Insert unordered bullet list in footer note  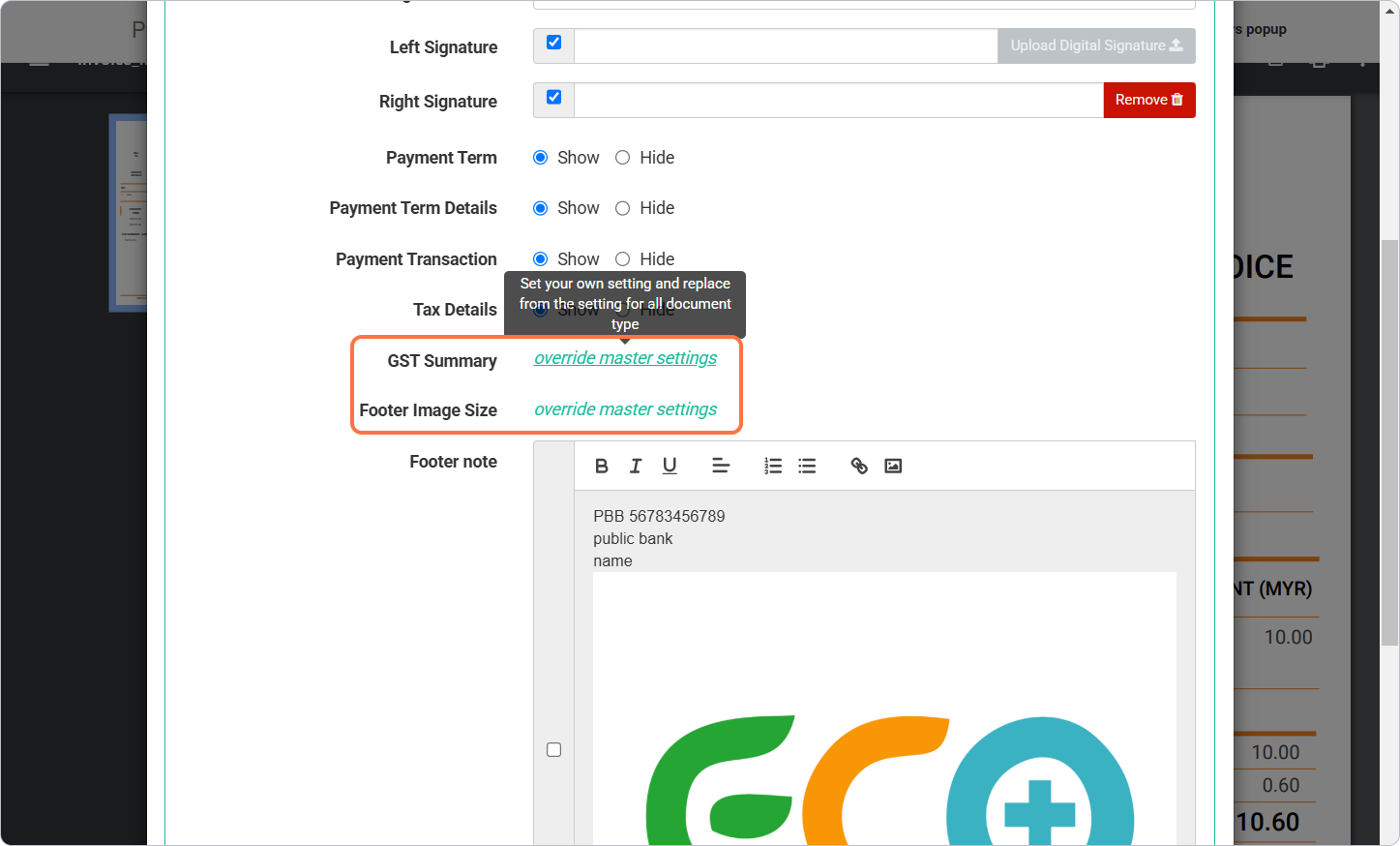click(x=807, y=466)
